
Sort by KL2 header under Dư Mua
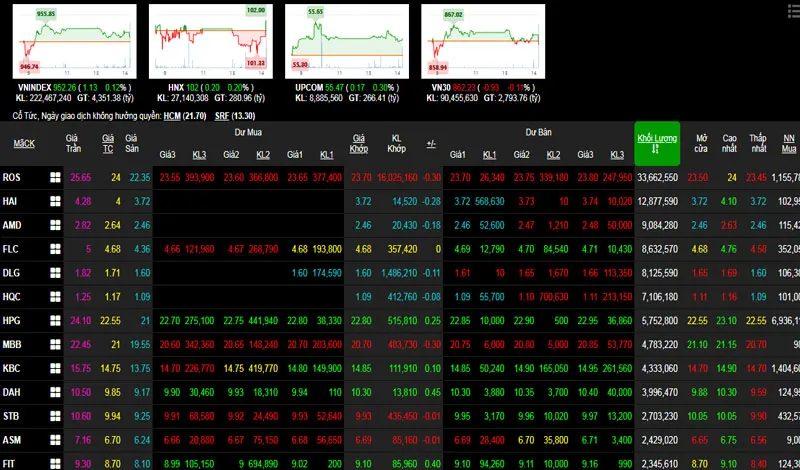pyautogui.click(x=263, y=155)
